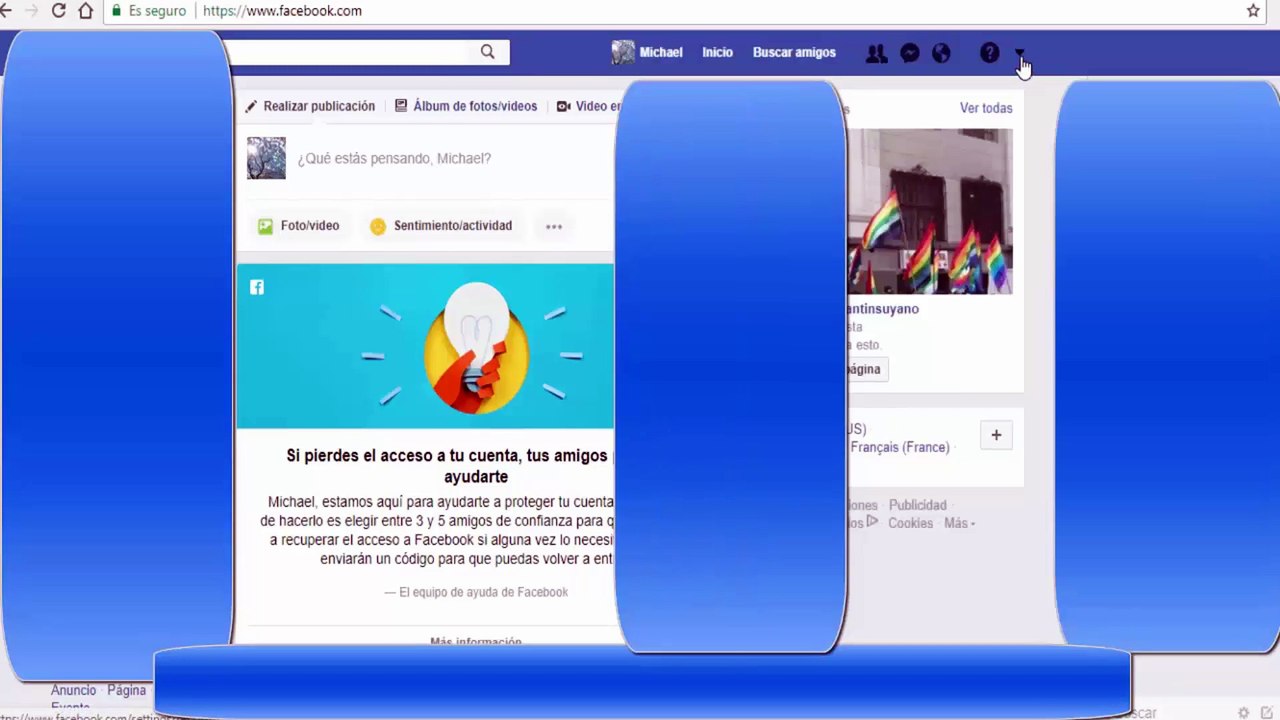Click the Anuncio link at the bottom left

73,690
